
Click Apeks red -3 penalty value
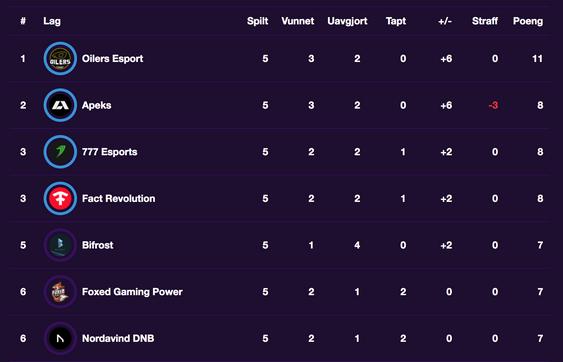tap(493, 105)
